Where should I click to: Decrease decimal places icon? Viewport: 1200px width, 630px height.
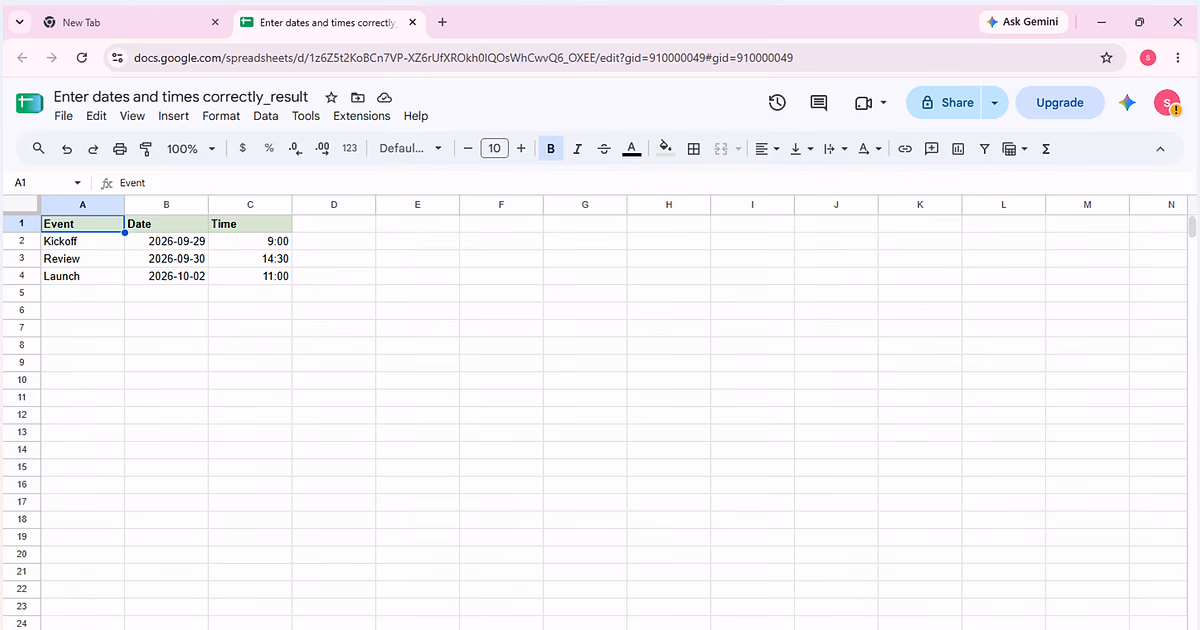pyautogui.click(x=295, y=148)
